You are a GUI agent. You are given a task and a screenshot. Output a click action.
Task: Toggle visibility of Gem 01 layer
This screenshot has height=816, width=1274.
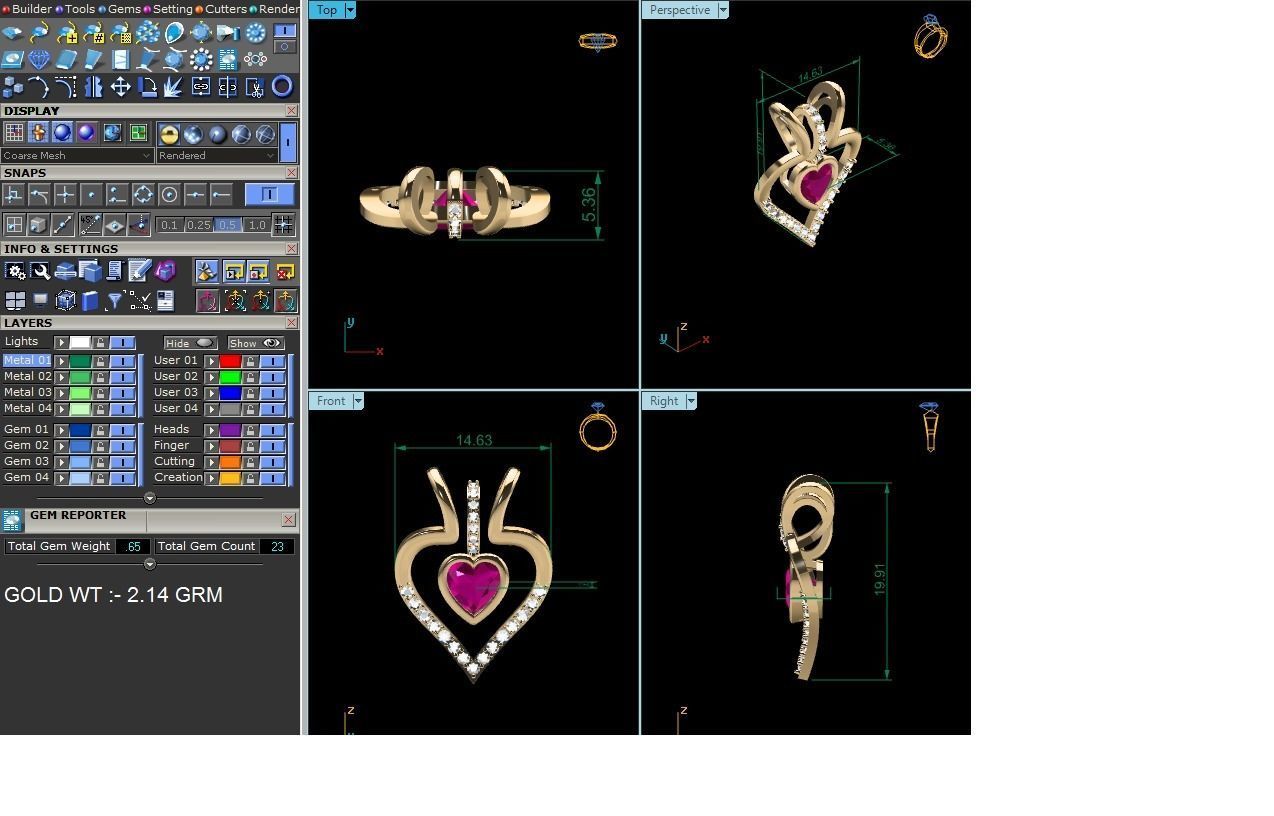(x=122, y=430)
